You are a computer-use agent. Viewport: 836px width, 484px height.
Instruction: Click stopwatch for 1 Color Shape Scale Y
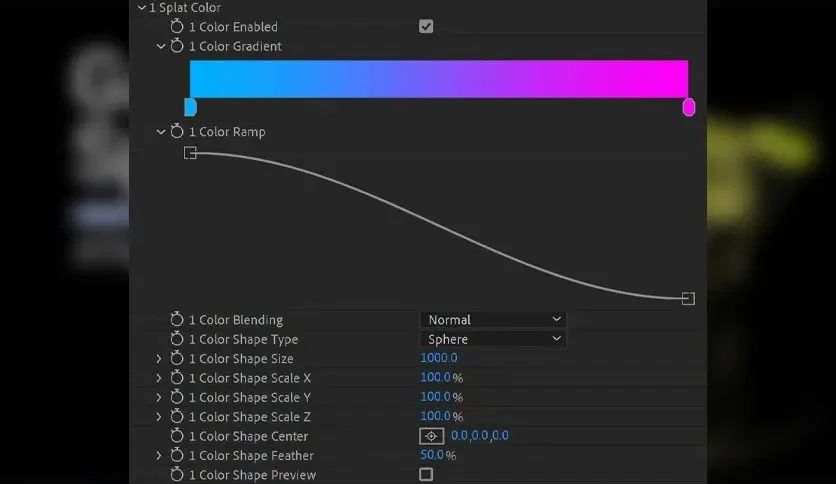(x=176, y=397)
